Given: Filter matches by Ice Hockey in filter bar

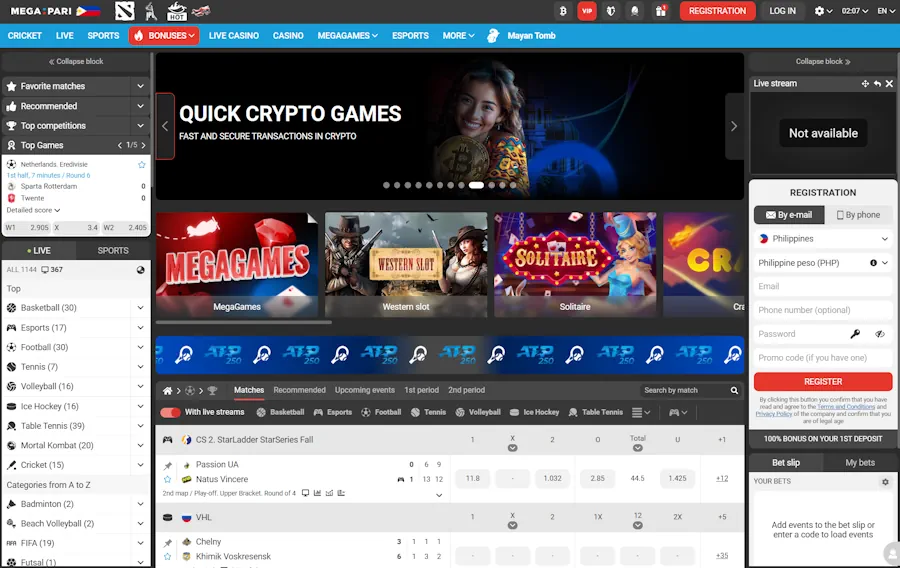Looking at the screenshot, I should (534, 413).
